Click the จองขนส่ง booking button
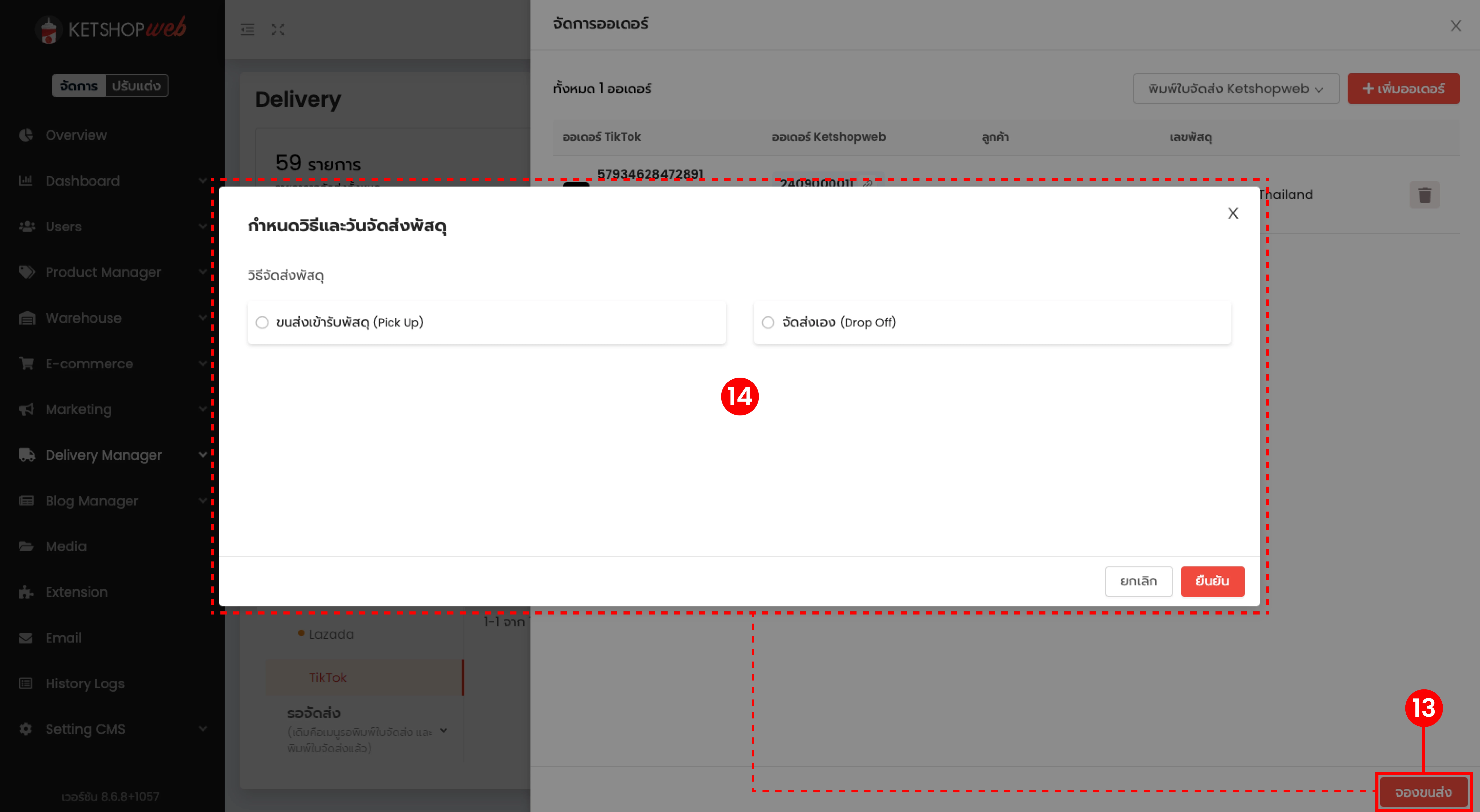Image resolution: width=1480 pixels, height=812 pixels. [x=1424, y=793]
